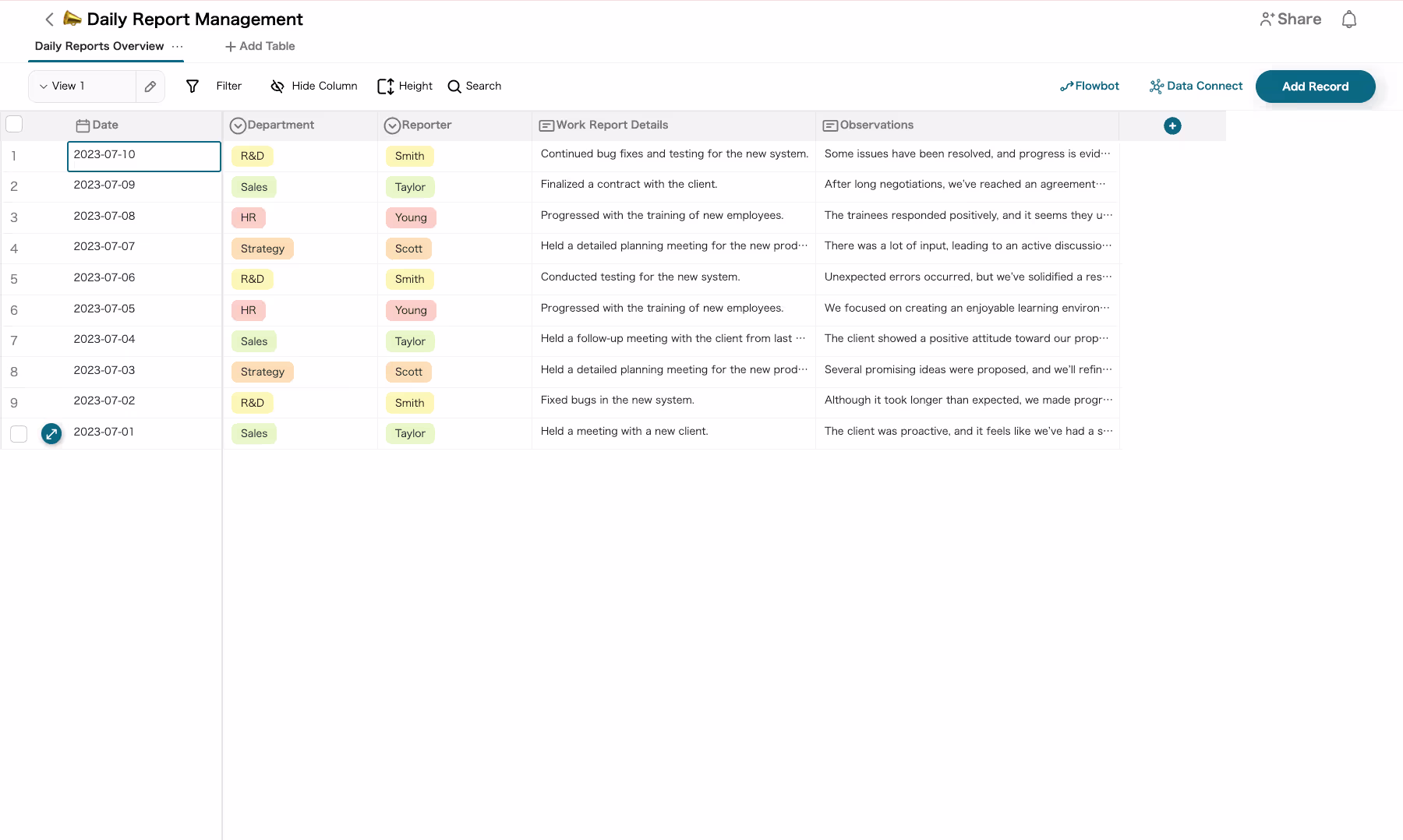The image size is (1403, 840).
Task: Click the Add Record button
Action: coord(1315,86)
